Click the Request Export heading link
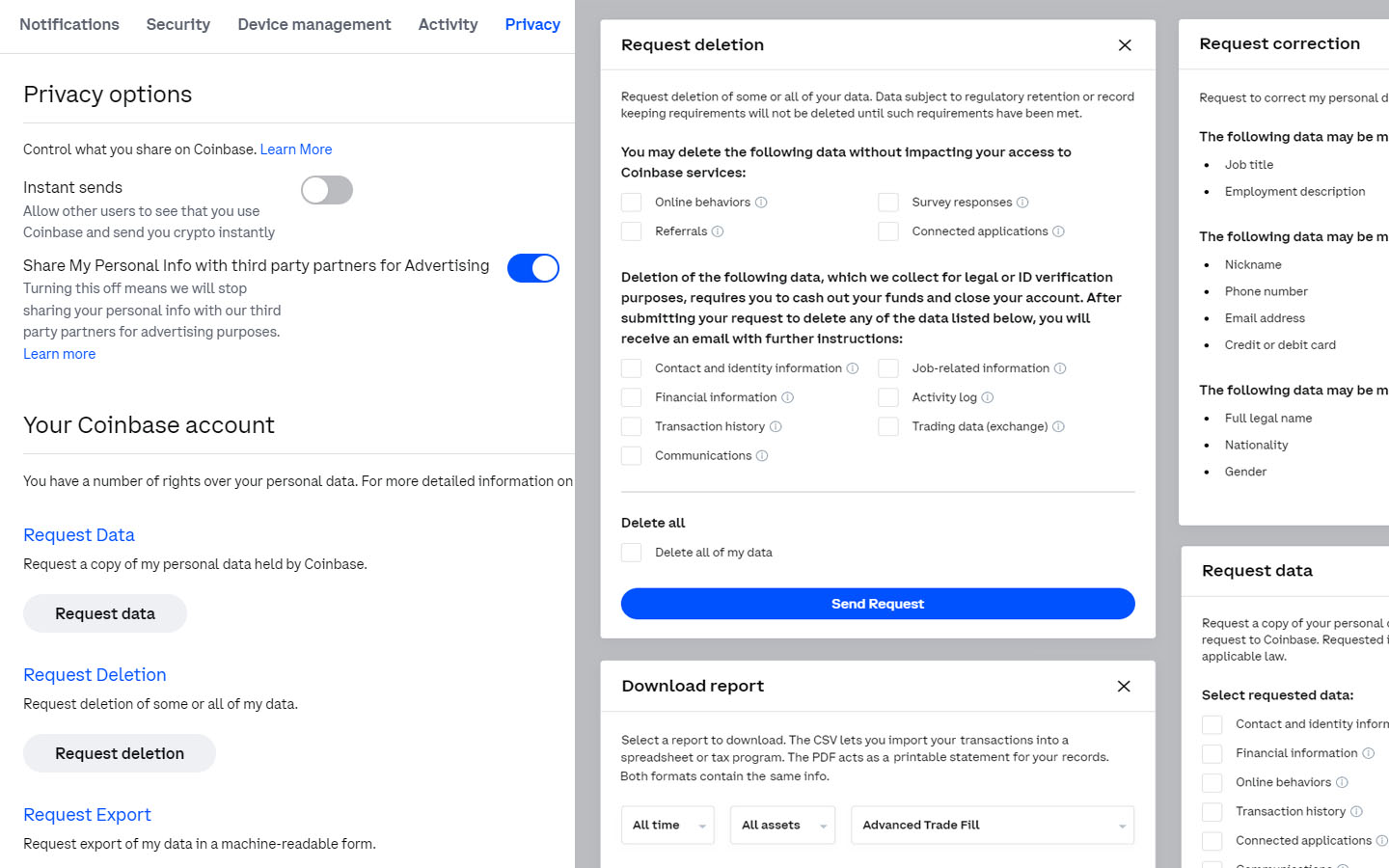Image resolution: width=1389 pixels, height=868 pixels. tap(87, 815)
